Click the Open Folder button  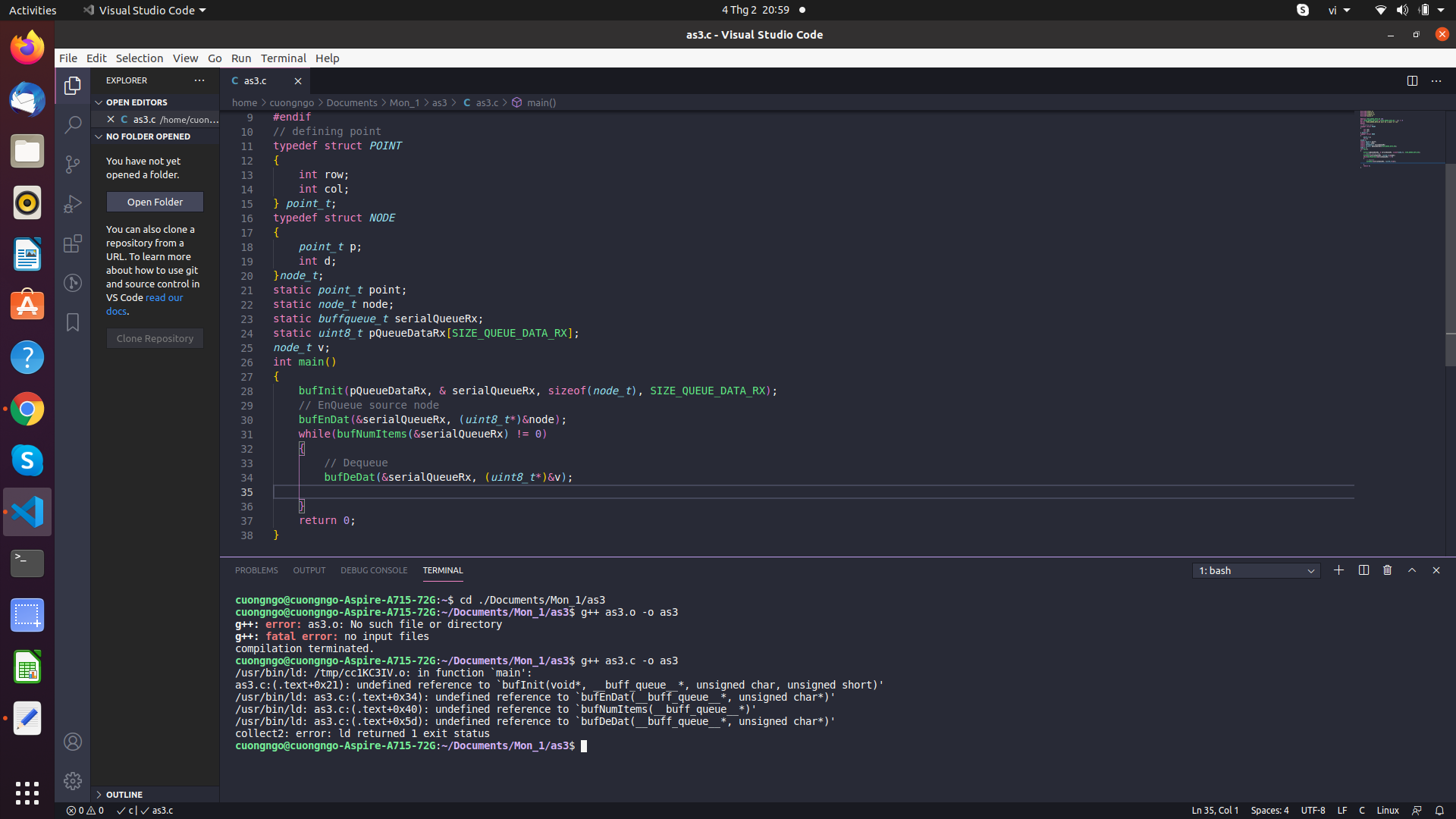[x=155, y=202]
